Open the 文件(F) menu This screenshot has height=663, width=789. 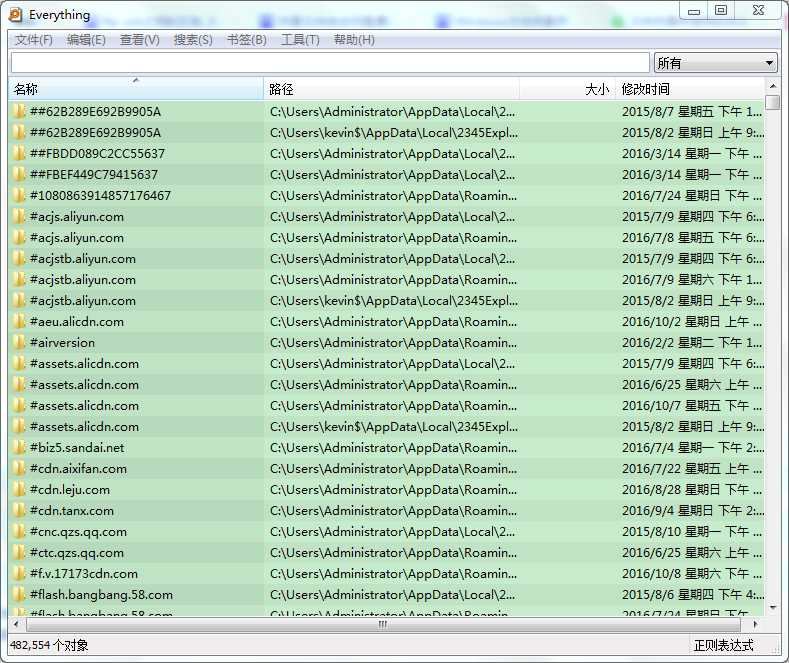pyautogui.click(x=33, y=40)
